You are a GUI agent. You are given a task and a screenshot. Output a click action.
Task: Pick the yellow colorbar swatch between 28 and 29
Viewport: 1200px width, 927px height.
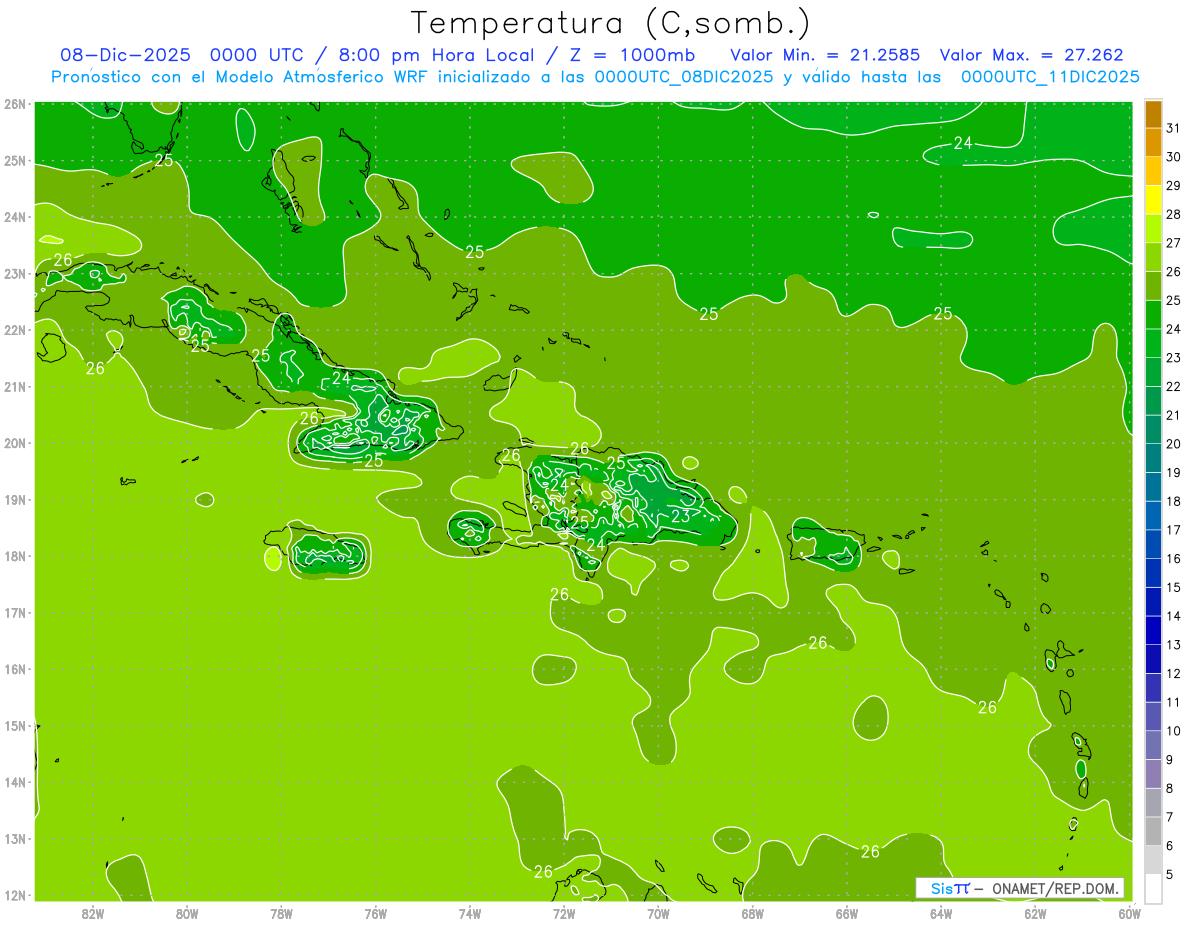tap(1153, 200)
